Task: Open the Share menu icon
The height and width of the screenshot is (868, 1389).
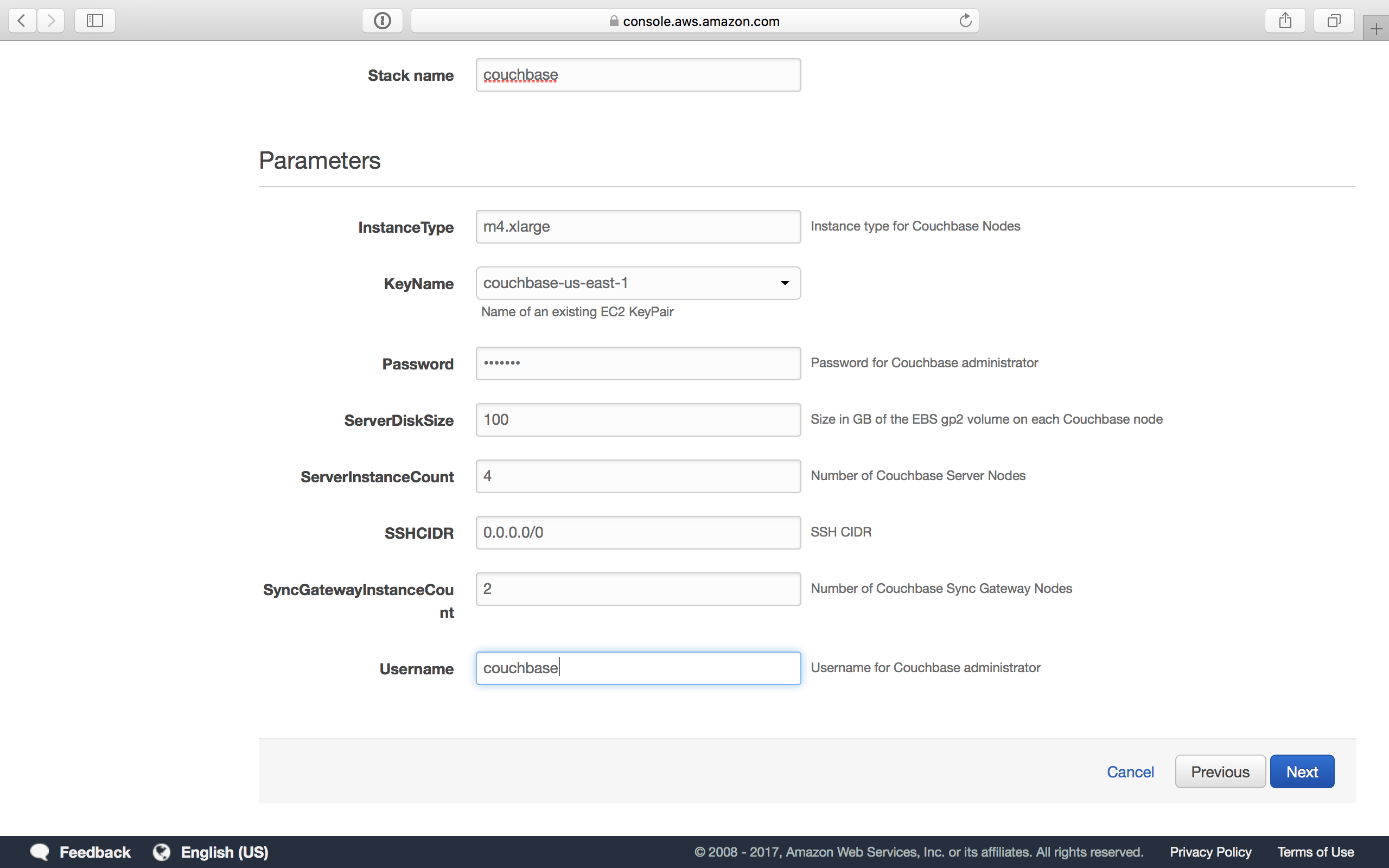Action: (1285, 21)
